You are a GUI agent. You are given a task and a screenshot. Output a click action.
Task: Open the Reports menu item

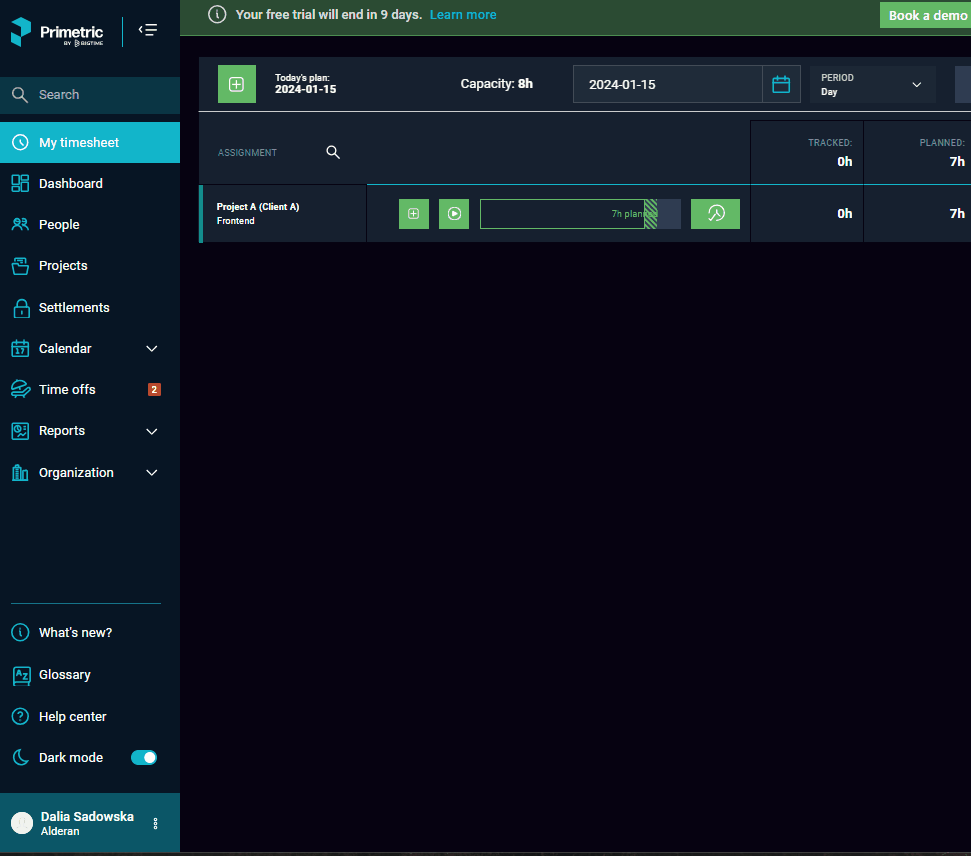62,431
